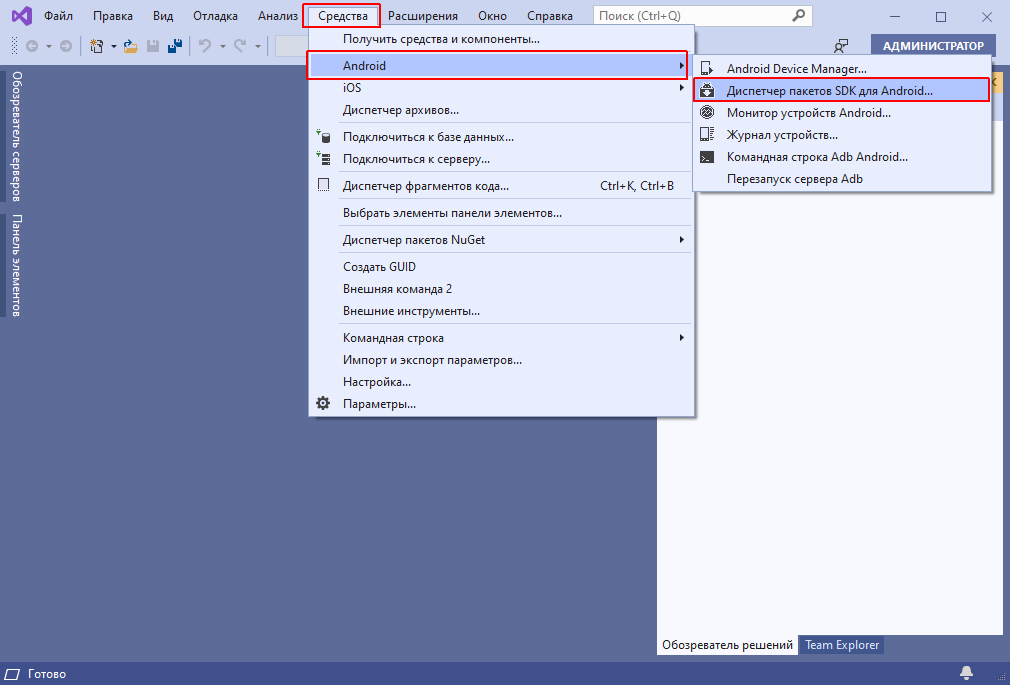
Task: Open the Справка menu
Action: coord(549,15)
